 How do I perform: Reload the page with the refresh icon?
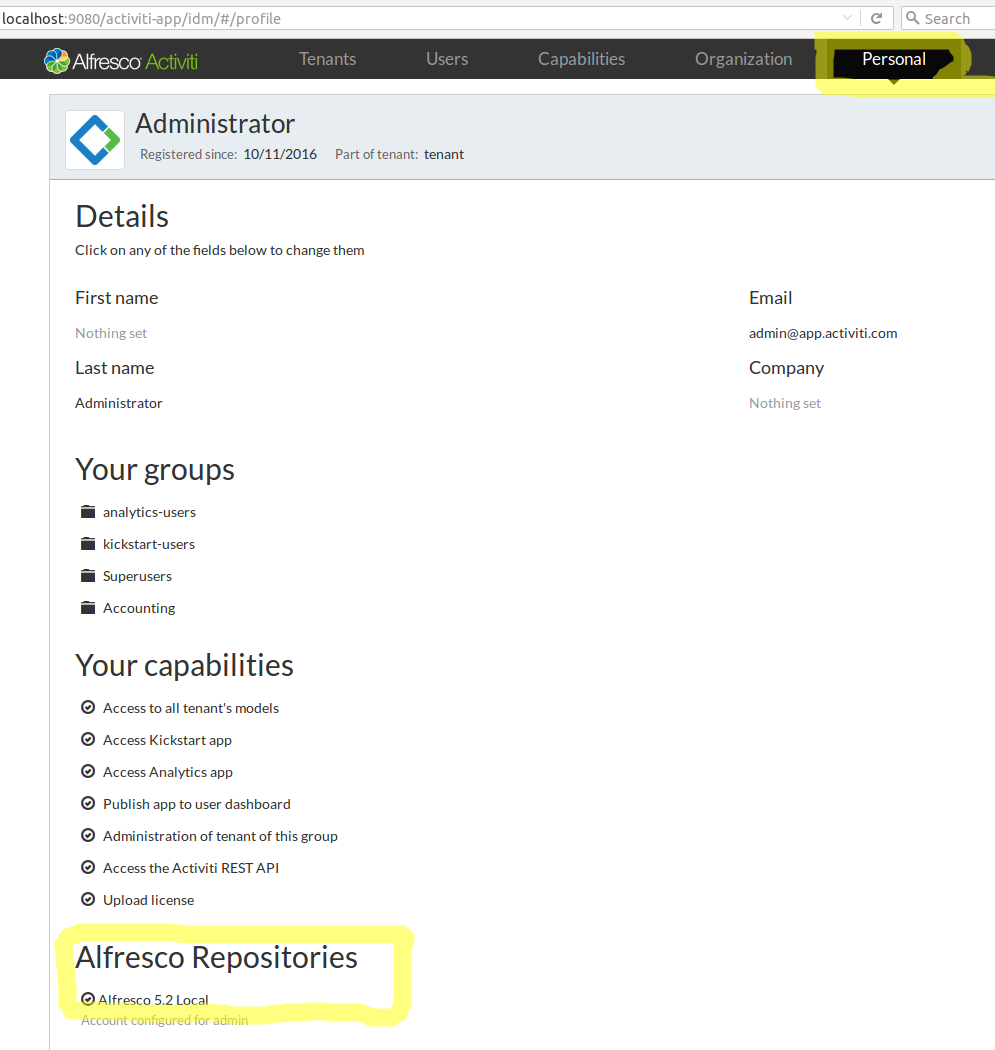(x=876, y=18)
